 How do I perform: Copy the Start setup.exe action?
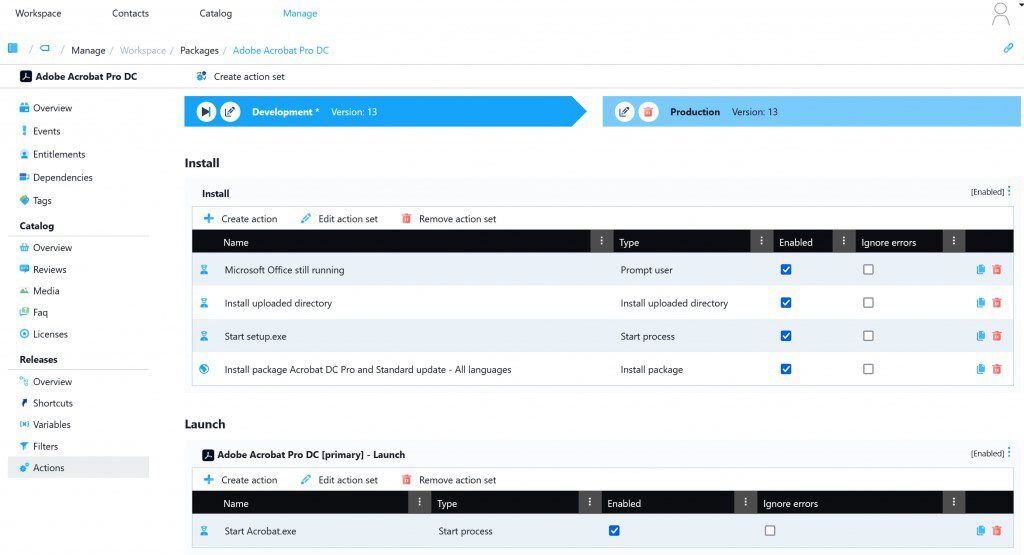point(980,336)
